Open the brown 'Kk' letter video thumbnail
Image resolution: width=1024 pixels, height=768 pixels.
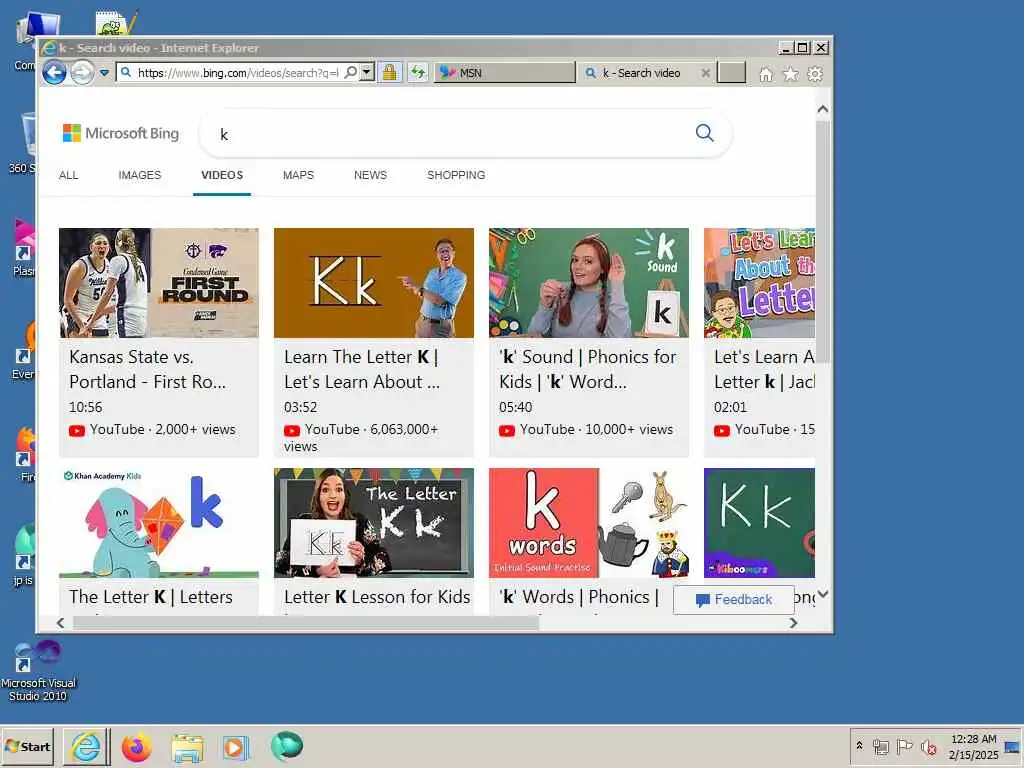pyautogui.click(x=374, y=283)
